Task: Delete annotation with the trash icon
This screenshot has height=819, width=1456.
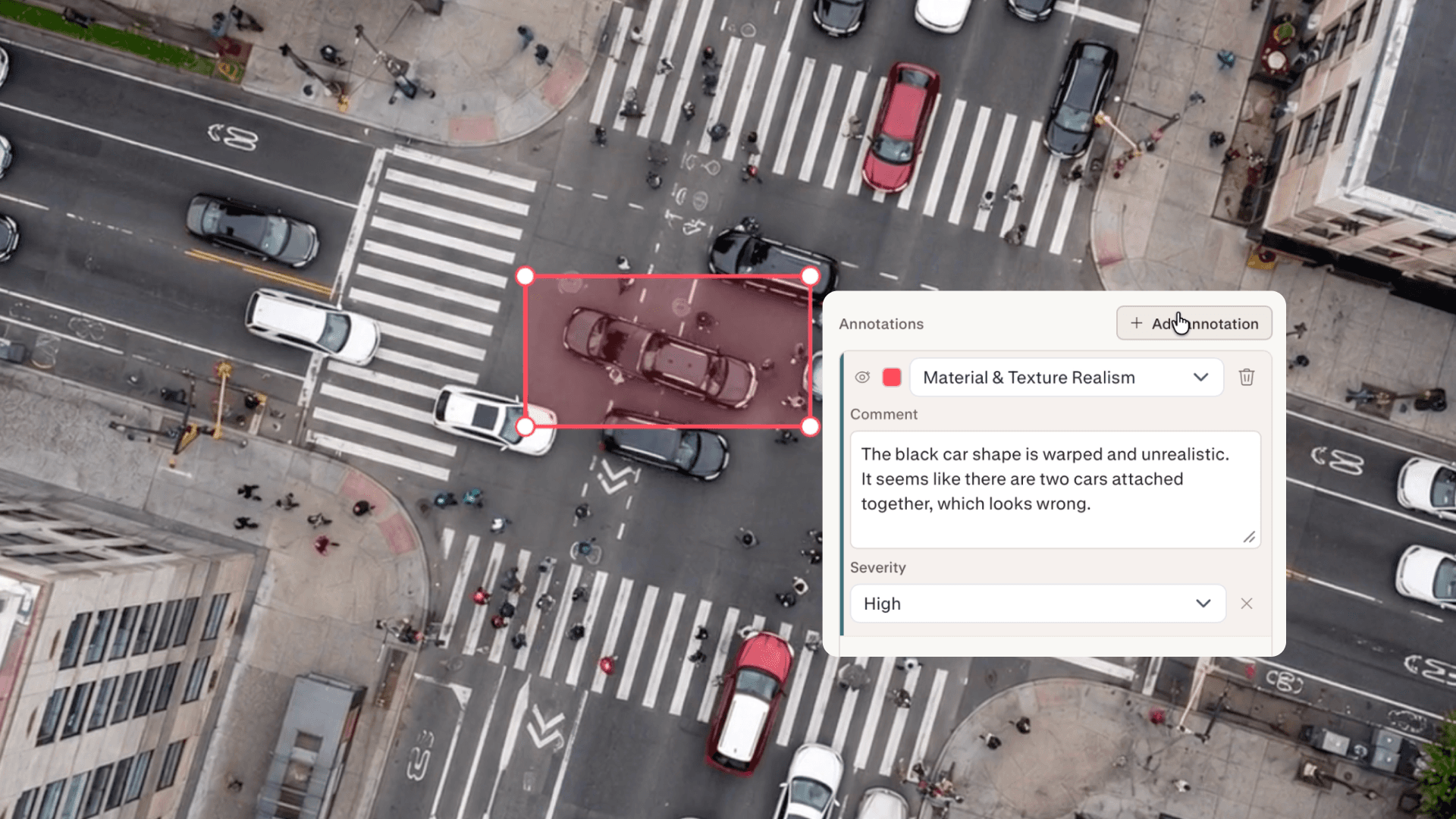Action: [x=1247, y=377]
